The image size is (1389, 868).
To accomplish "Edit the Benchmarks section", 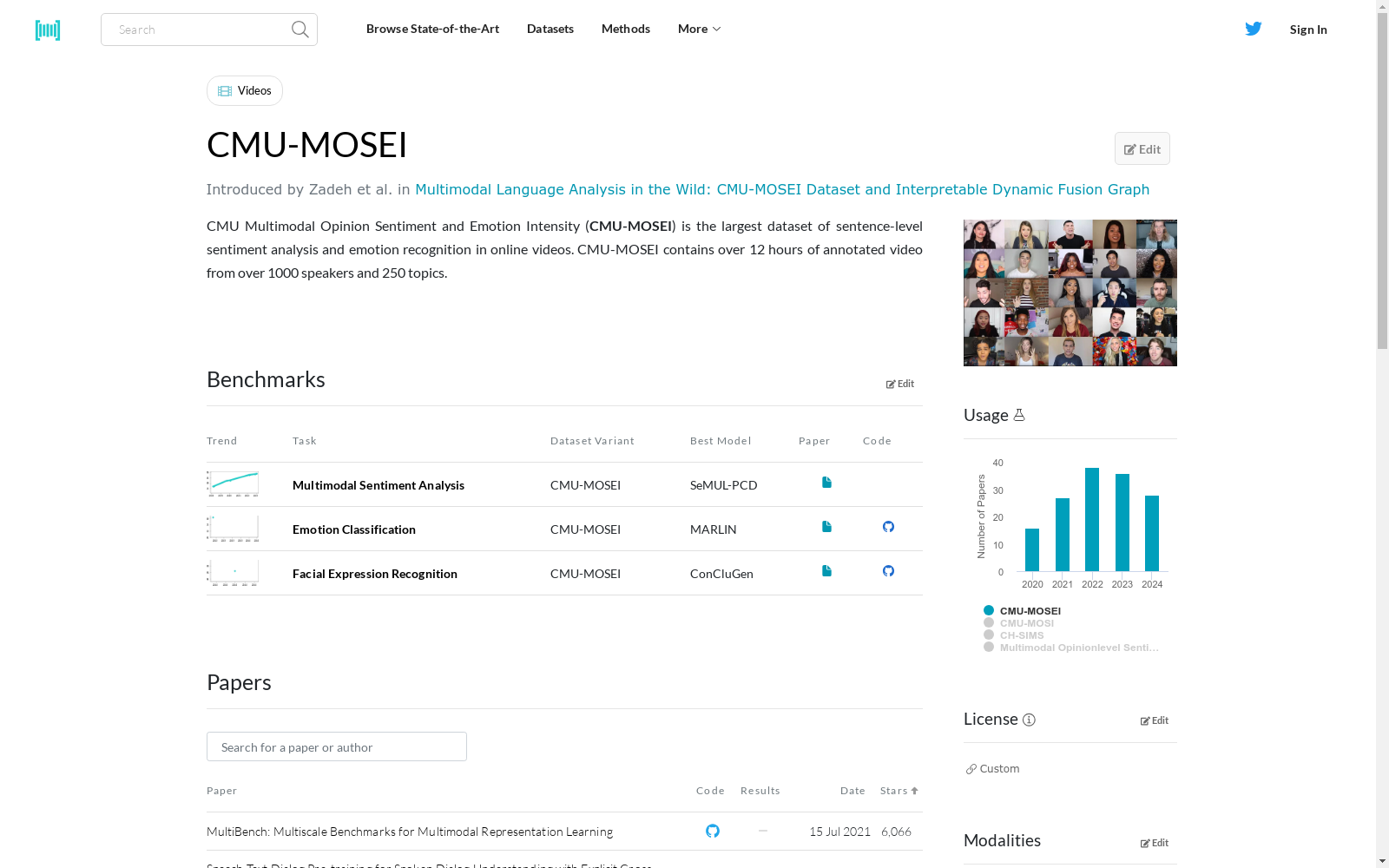I will click(x=900, y=384).
